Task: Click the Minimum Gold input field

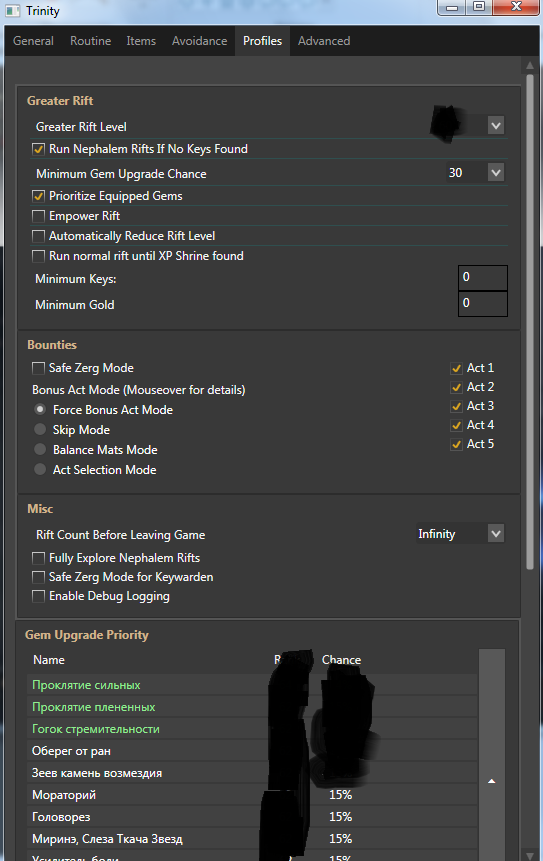Action: (483, 304)
